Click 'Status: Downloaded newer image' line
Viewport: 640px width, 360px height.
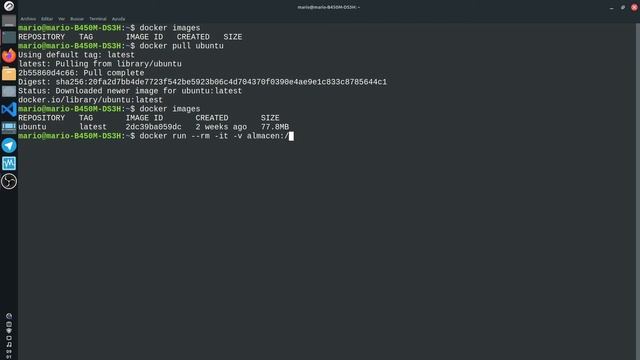130,91
